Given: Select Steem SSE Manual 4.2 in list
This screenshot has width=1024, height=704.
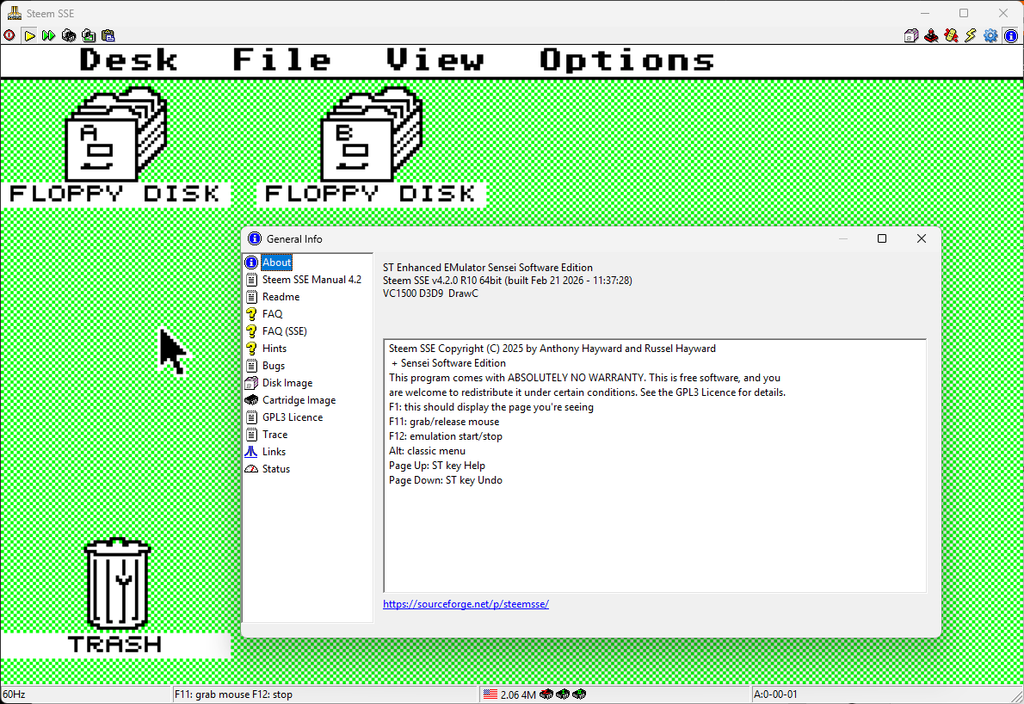Looking at the screenshot, I should point(311,280).
